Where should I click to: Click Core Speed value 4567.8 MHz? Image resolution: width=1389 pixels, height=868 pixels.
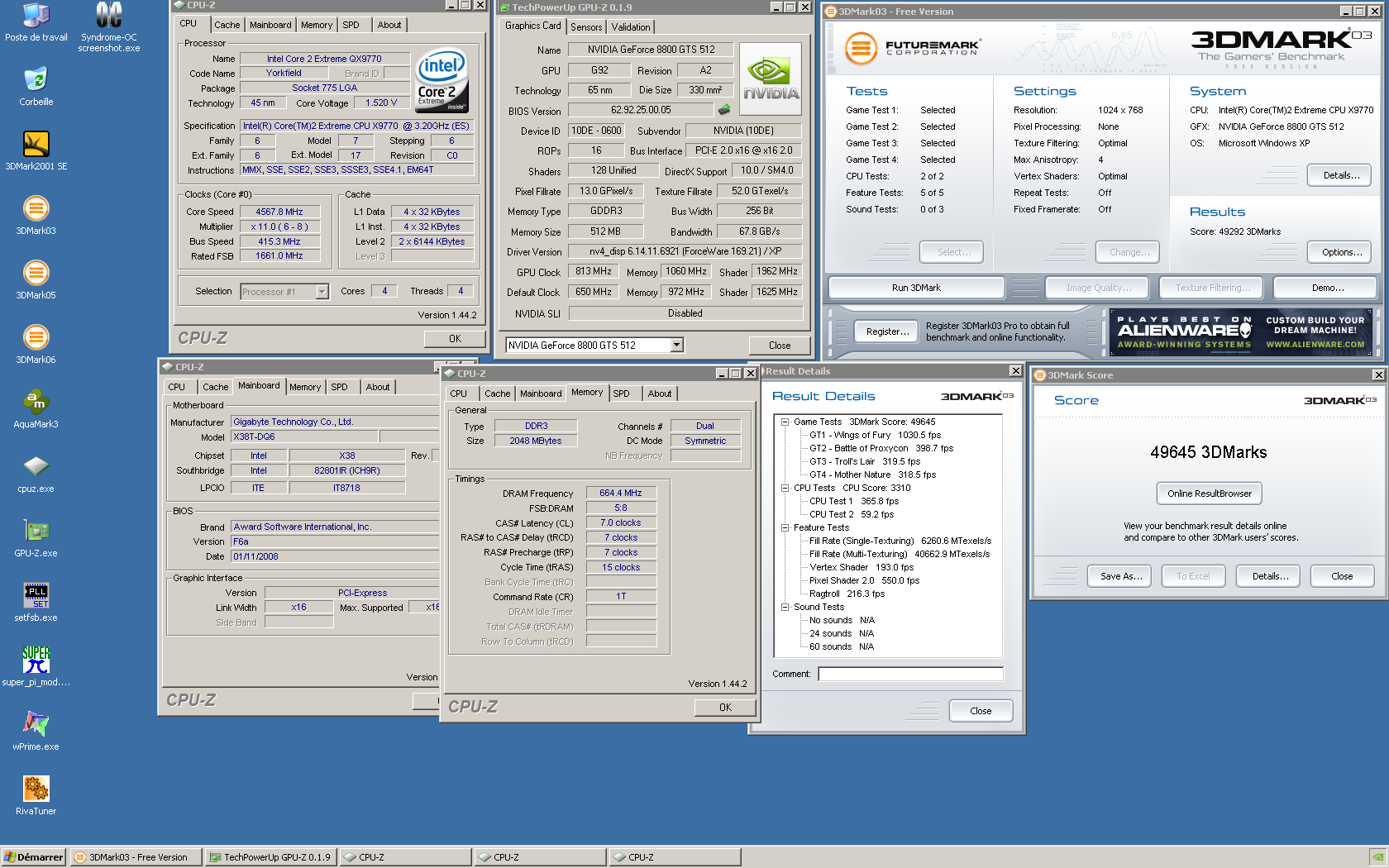279,212
